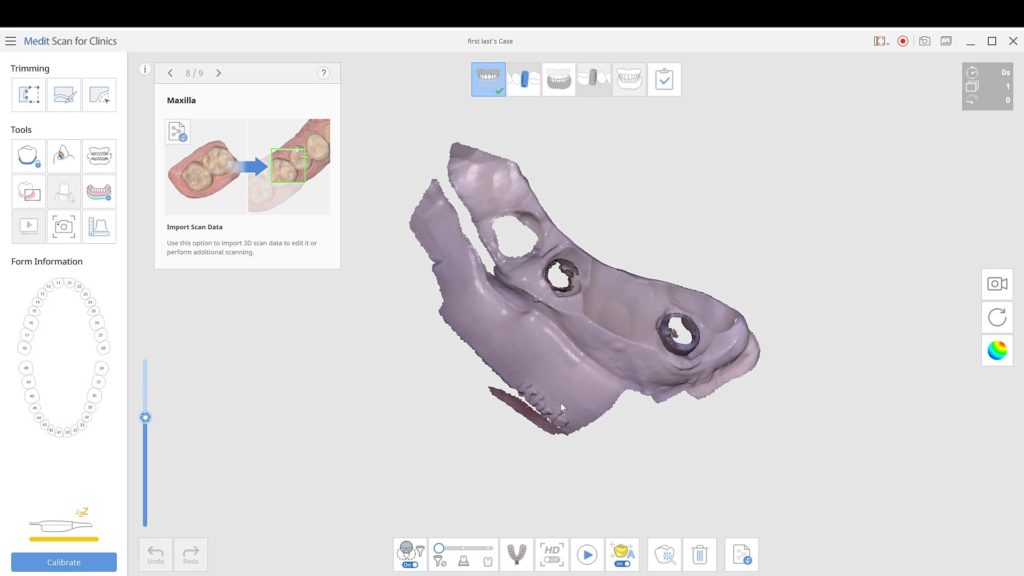Open the color map display mode
Image resolution: width=1024 pixels, height=576 pixels.
coord(996,350)
